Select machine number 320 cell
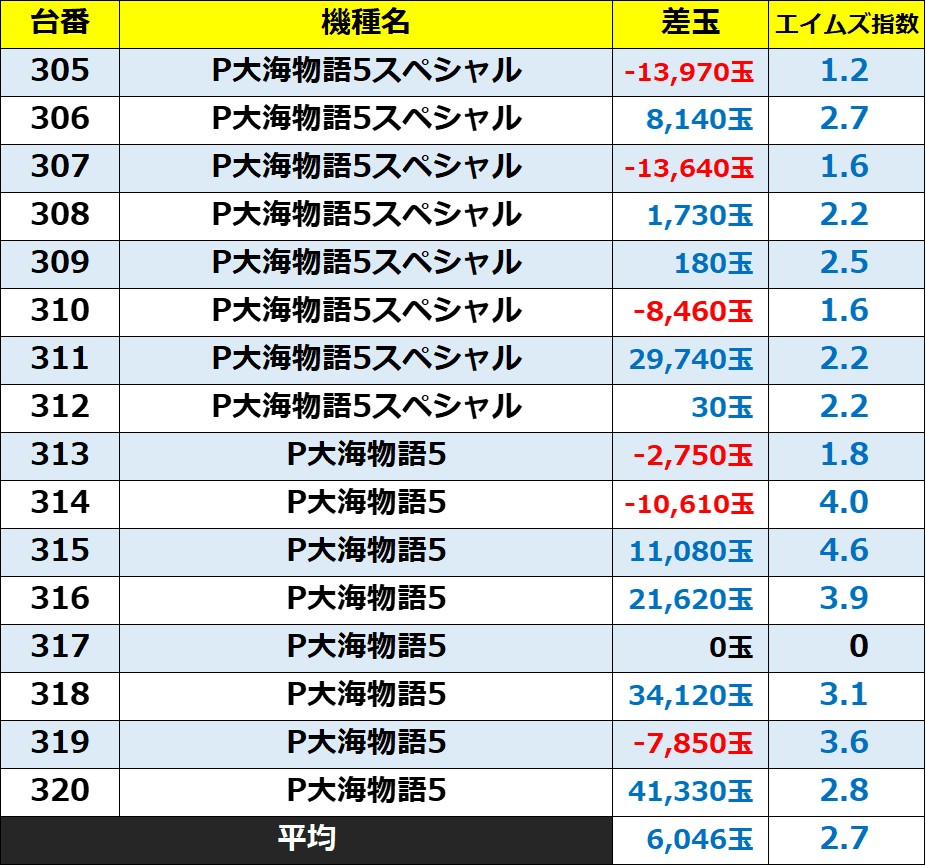 point(60,791)
